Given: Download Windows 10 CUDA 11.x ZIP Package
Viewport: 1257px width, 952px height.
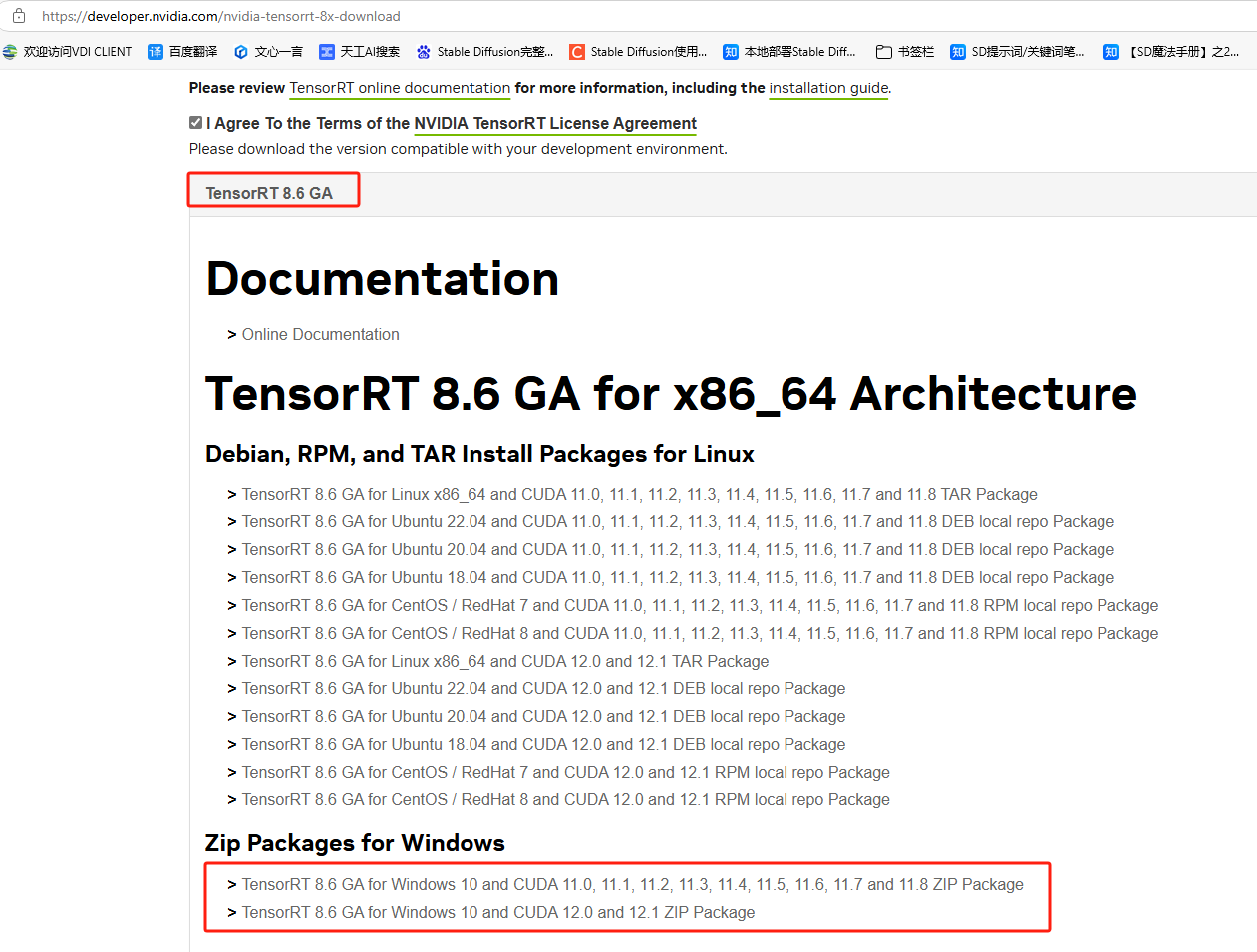Looking at the screenshot, I should point(633,885).
